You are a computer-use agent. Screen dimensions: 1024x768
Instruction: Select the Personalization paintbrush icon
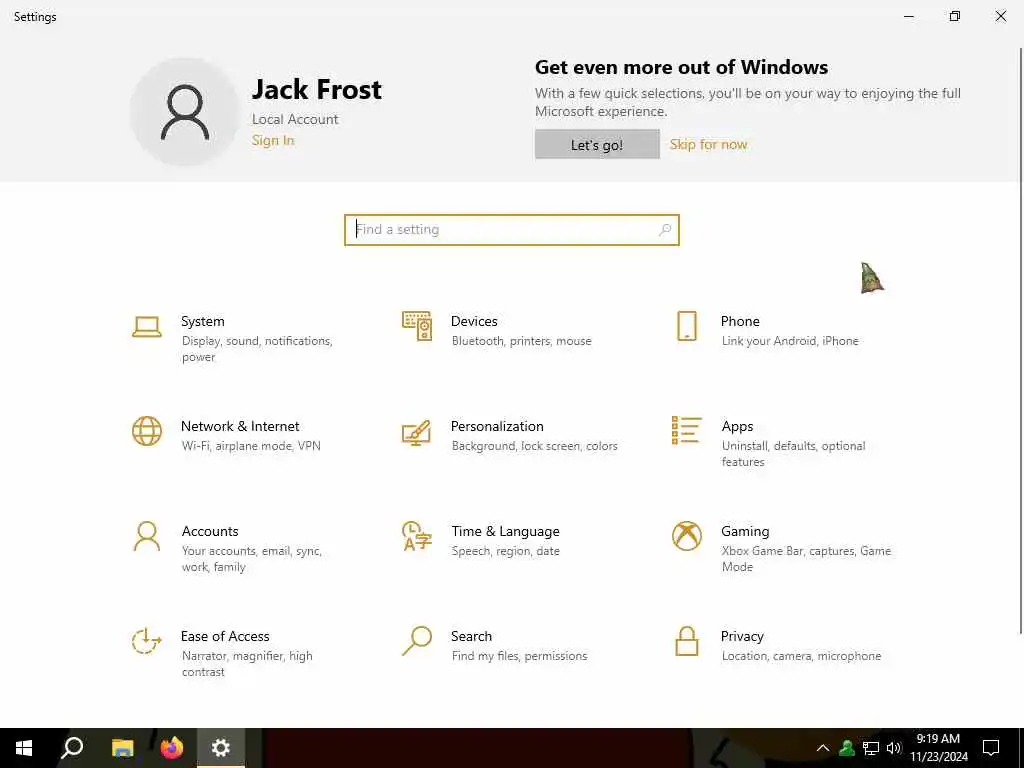(x=417, y=432)
